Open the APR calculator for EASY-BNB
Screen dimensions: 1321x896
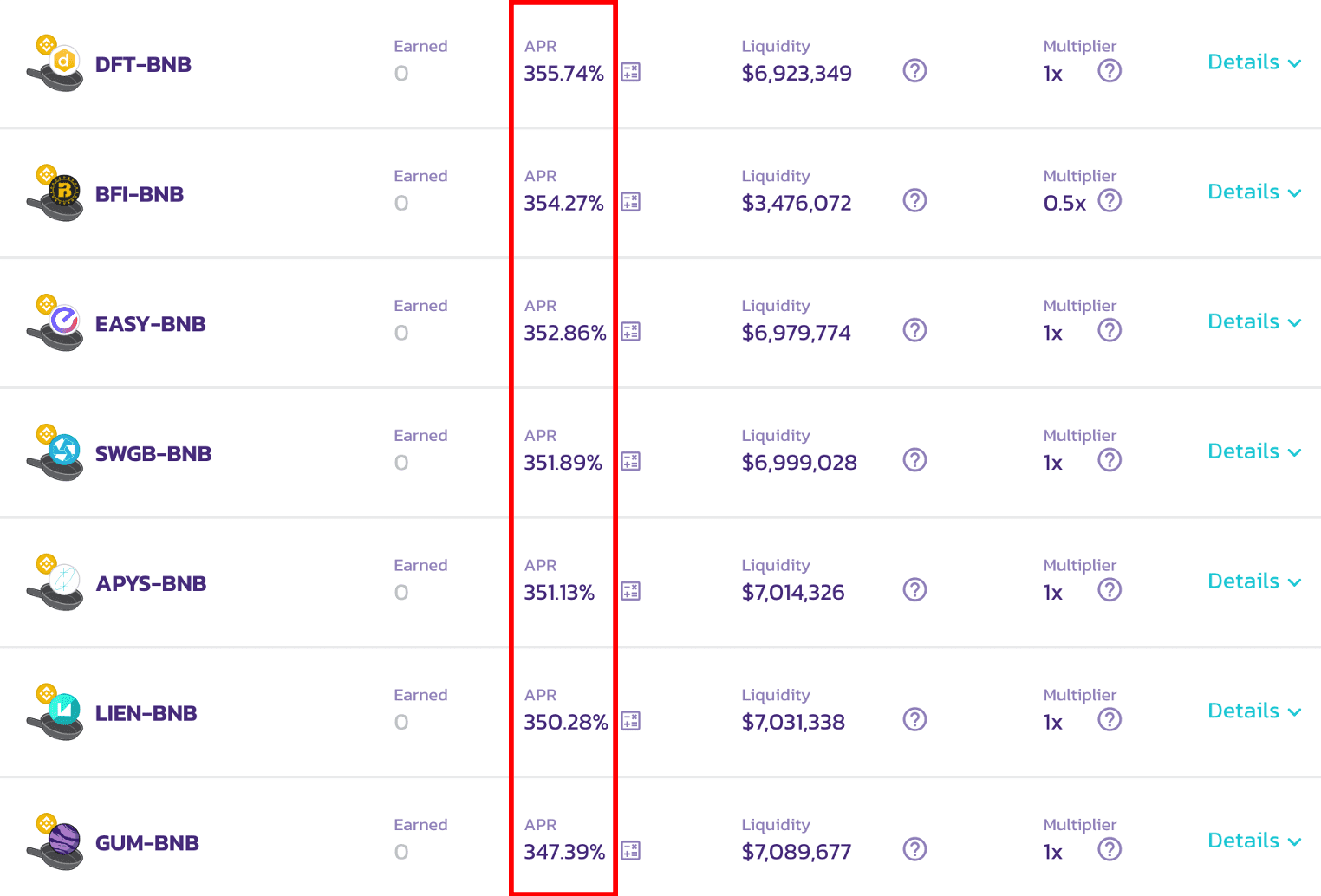631,332
